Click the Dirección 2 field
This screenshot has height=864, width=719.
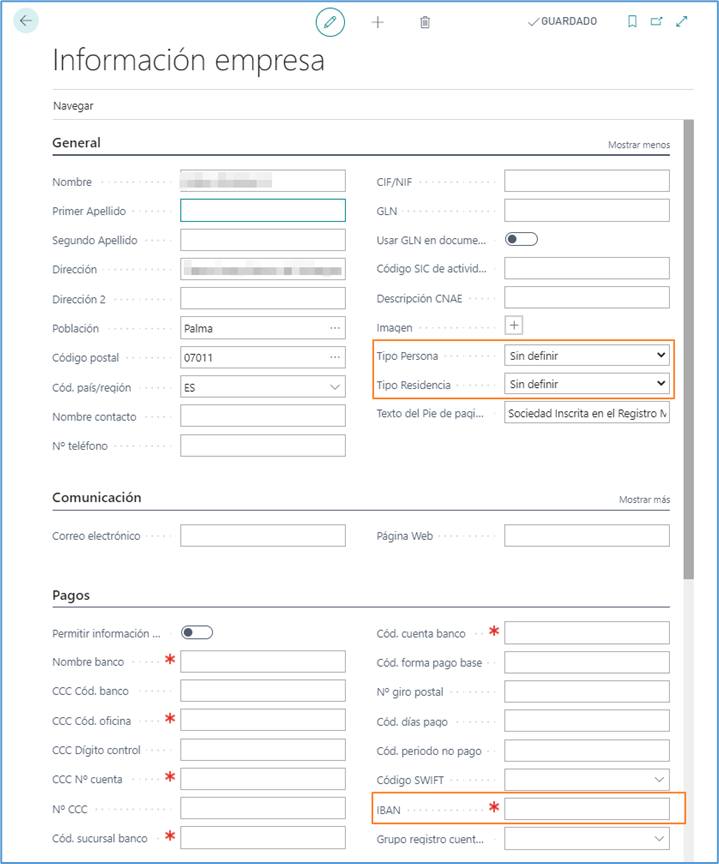[263, 298]
